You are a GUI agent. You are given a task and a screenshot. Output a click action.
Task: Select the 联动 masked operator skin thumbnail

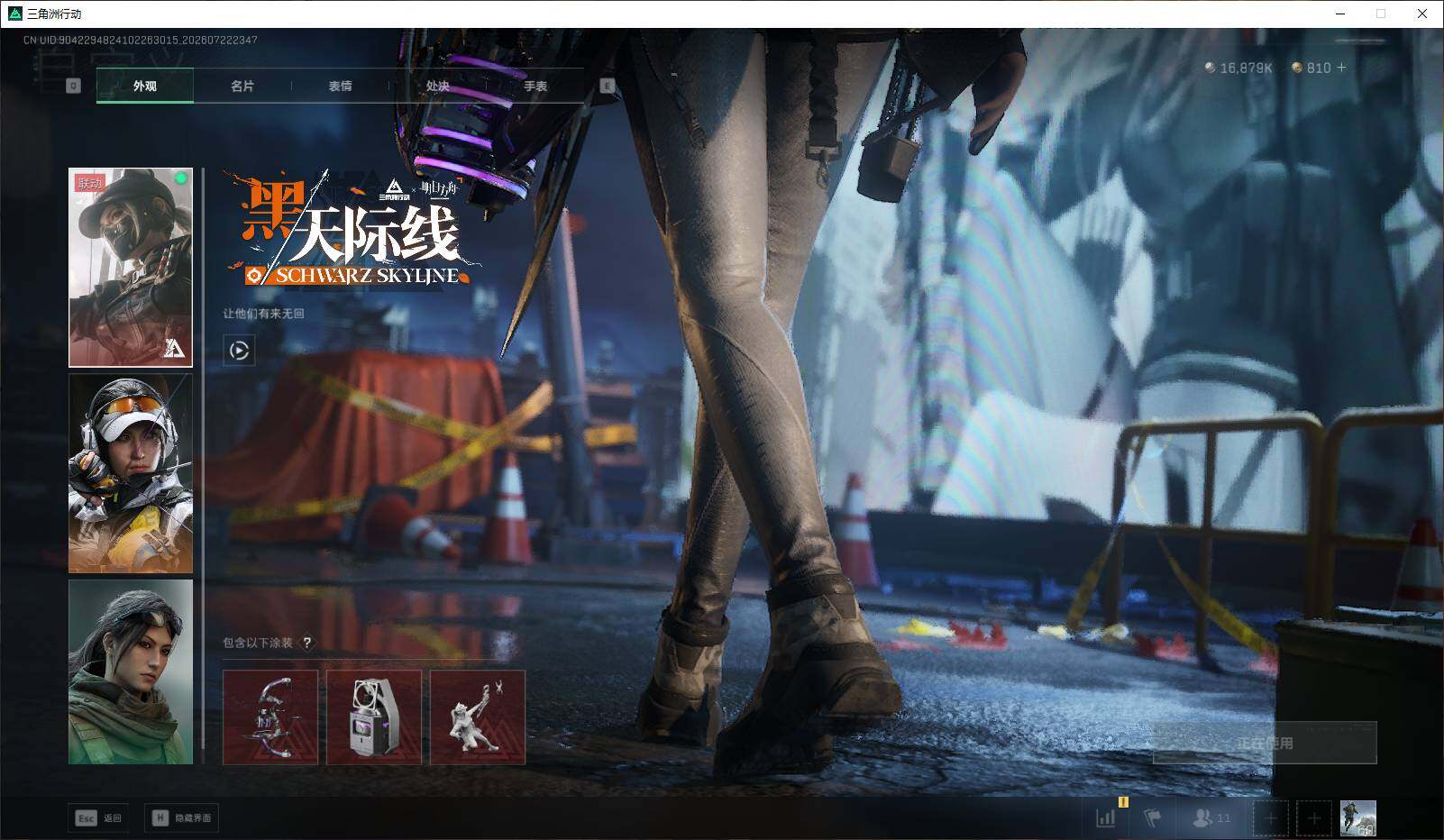131,267
